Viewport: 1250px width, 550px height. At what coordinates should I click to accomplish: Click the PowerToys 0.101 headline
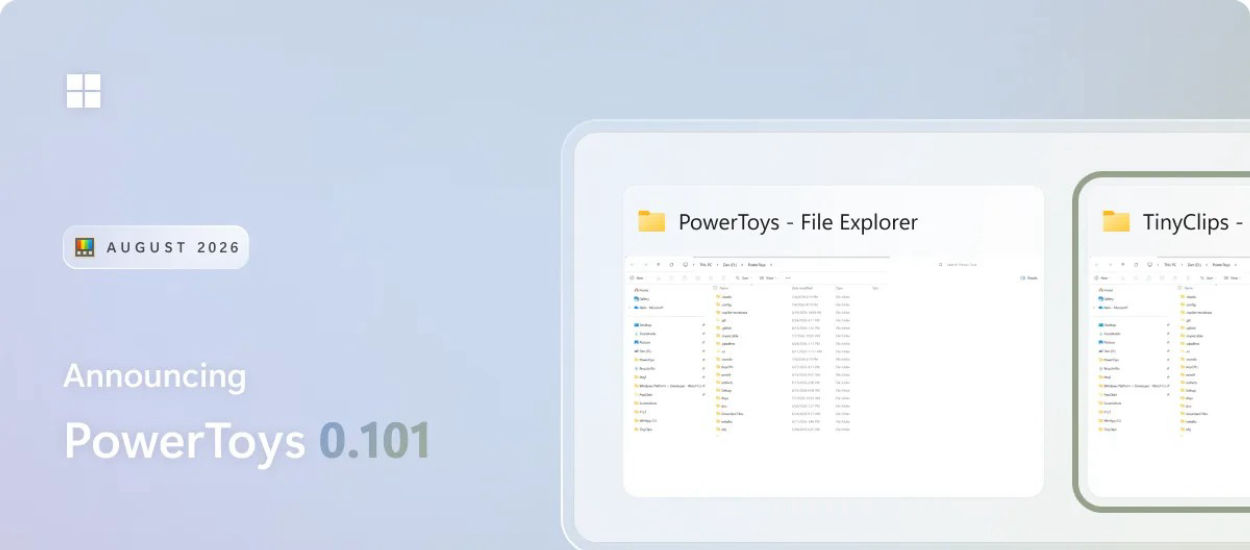tap(247, 441)
